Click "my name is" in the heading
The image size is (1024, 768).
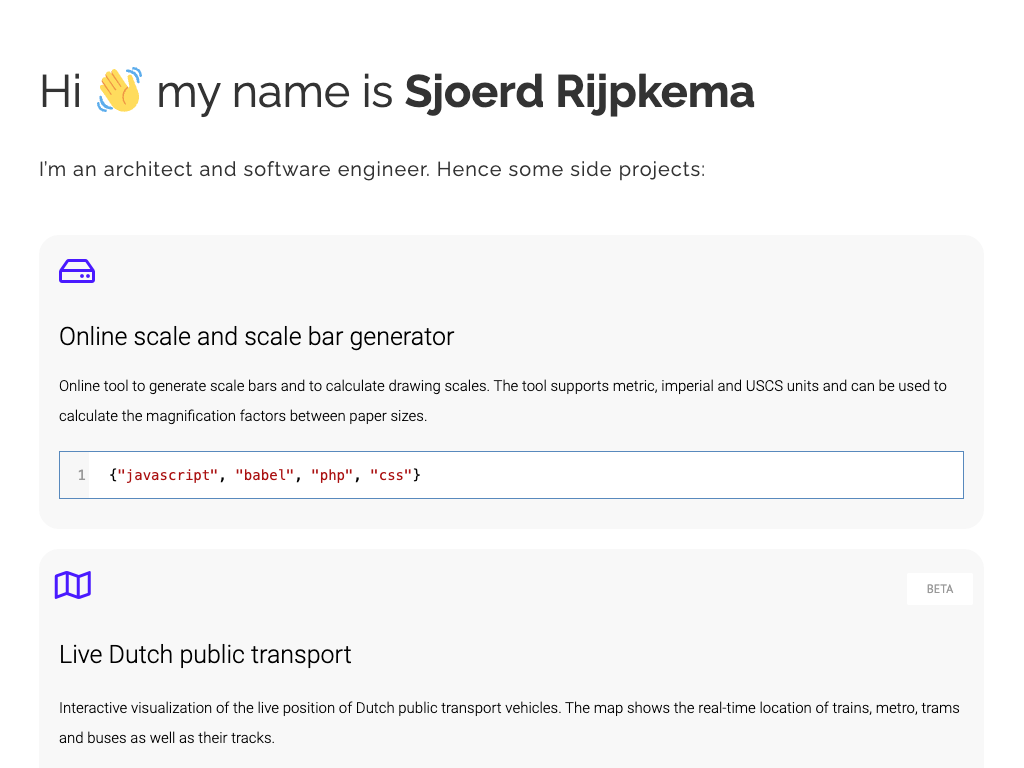click(274, 92)
